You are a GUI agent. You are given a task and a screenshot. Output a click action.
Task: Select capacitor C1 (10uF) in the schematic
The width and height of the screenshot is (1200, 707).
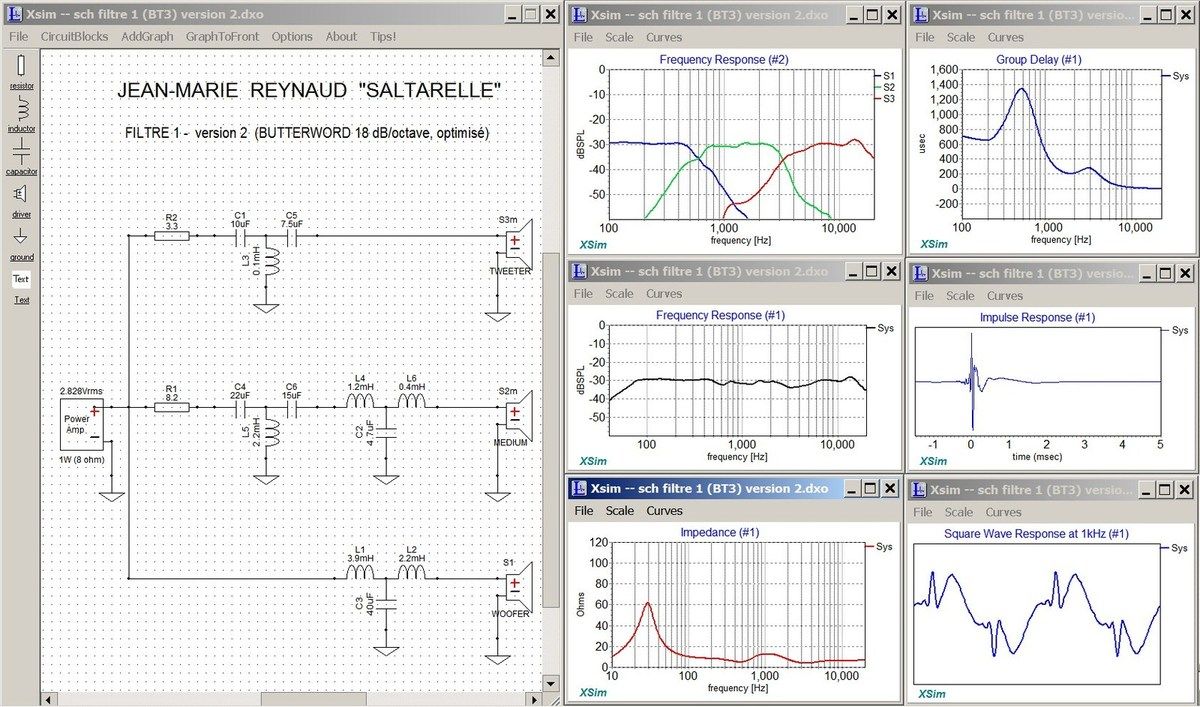tap(239, 237)
